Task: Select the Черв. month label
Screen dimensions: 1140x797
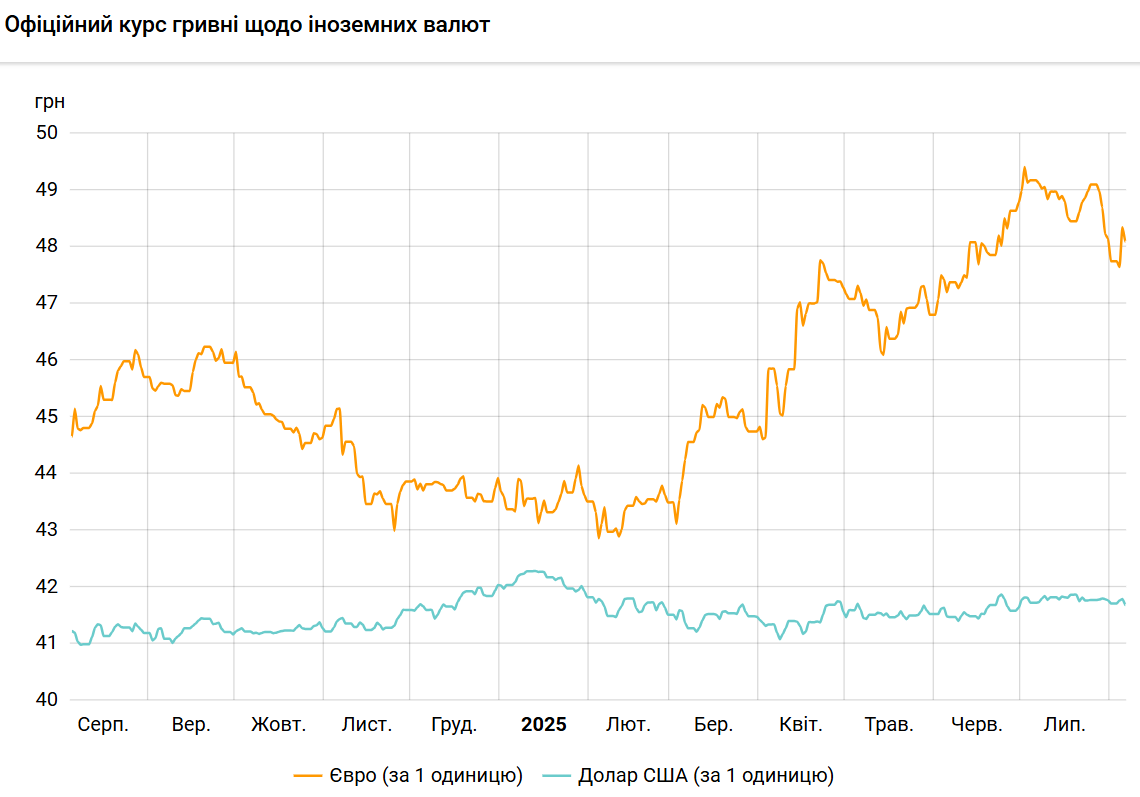Action: click(x=977, y=725)
